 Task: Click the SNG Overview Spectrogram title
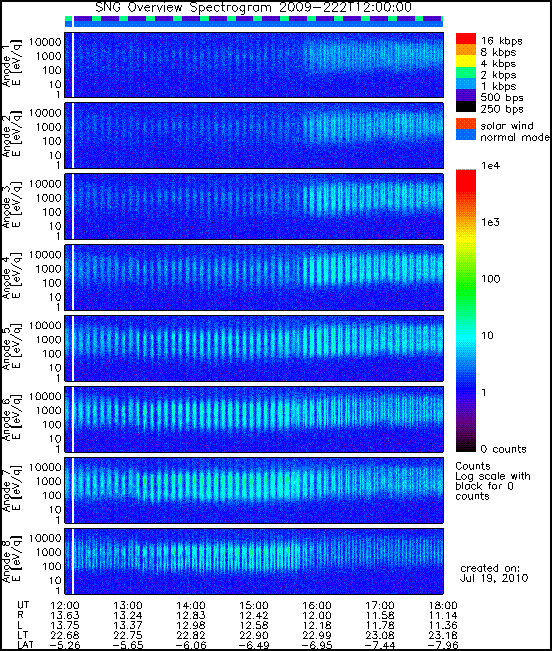254,7
